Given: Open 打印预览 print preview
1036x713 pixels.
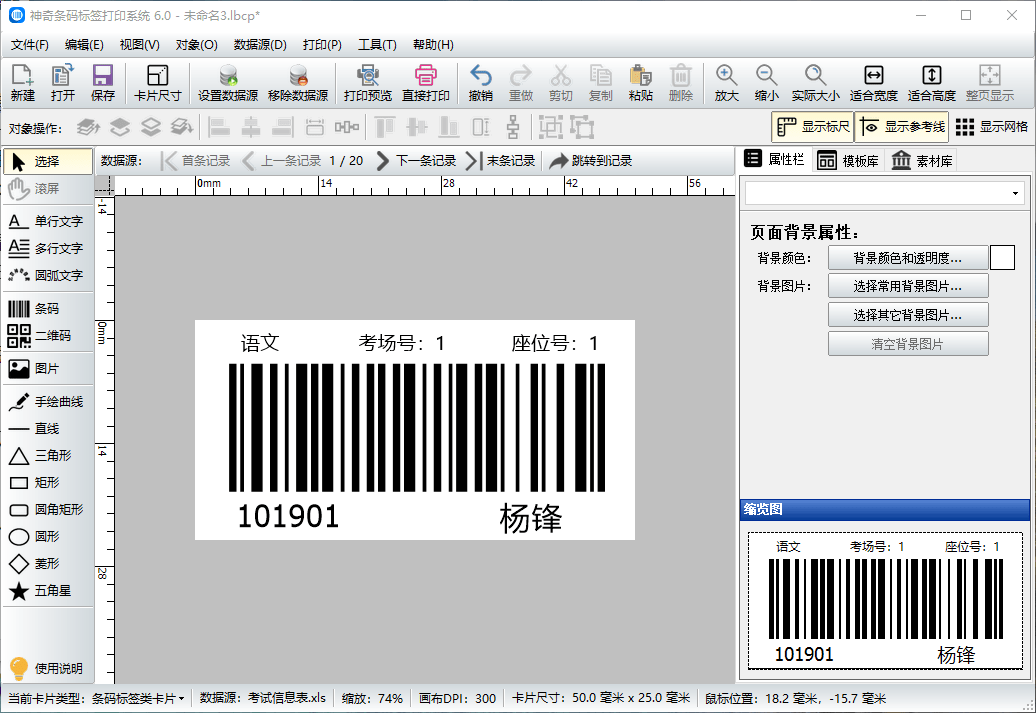Looking at the screenshot, I should tap(368, 81).
